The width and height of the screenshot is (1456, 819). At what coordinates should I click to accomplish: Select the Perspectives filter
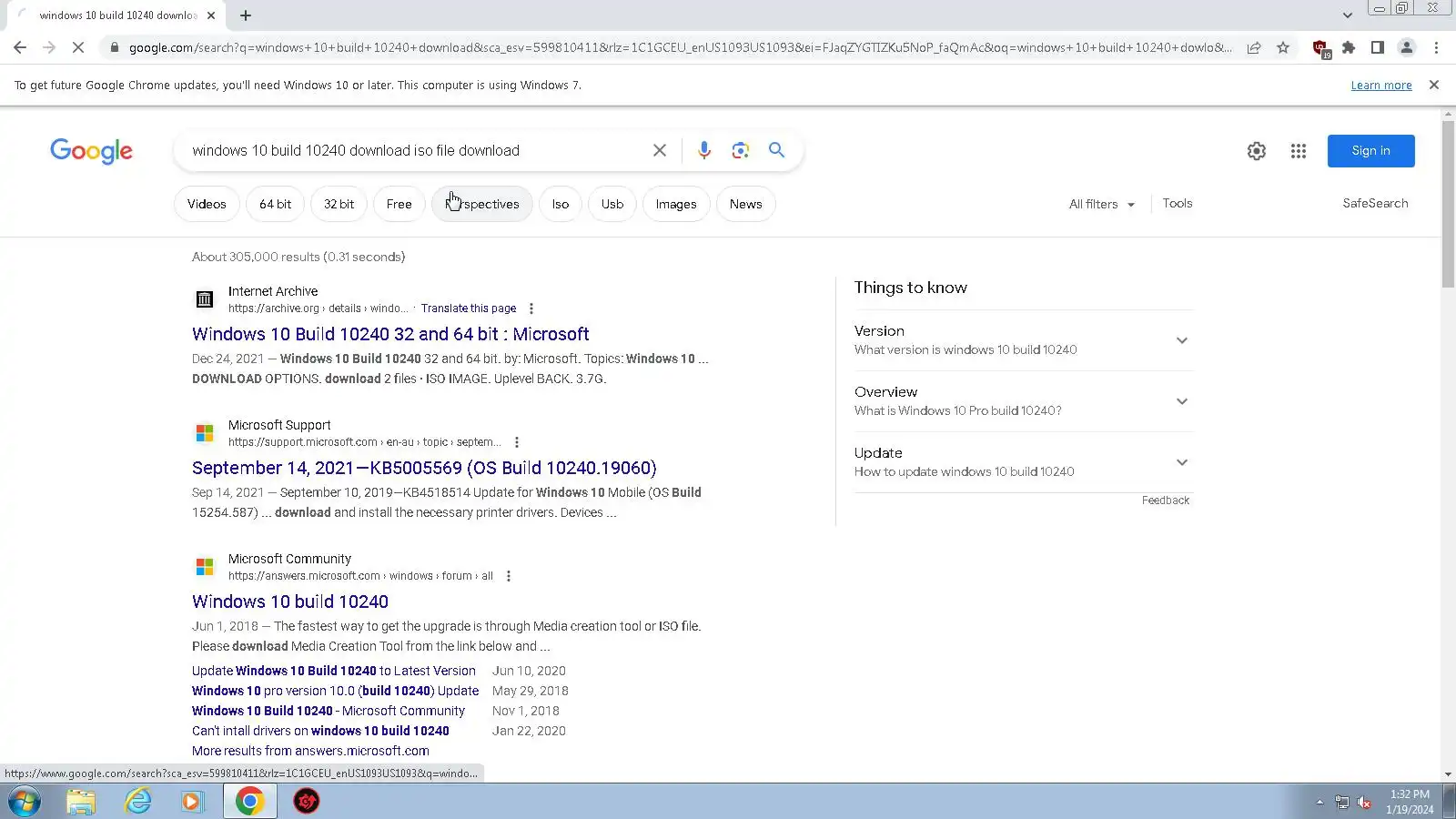point(482,204)
